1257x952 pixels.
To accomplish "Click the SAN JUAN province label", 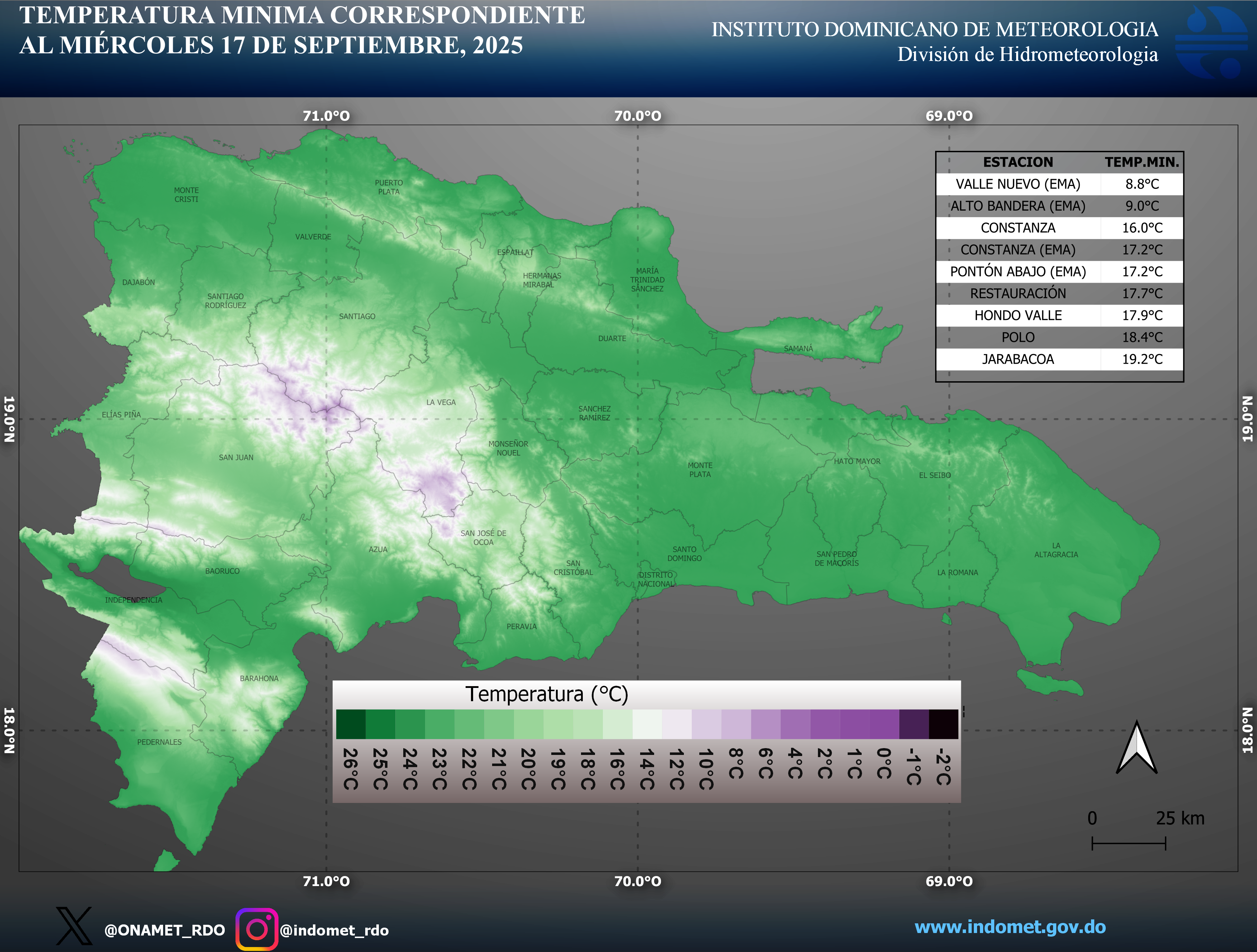I will click(x=236, y=457).
